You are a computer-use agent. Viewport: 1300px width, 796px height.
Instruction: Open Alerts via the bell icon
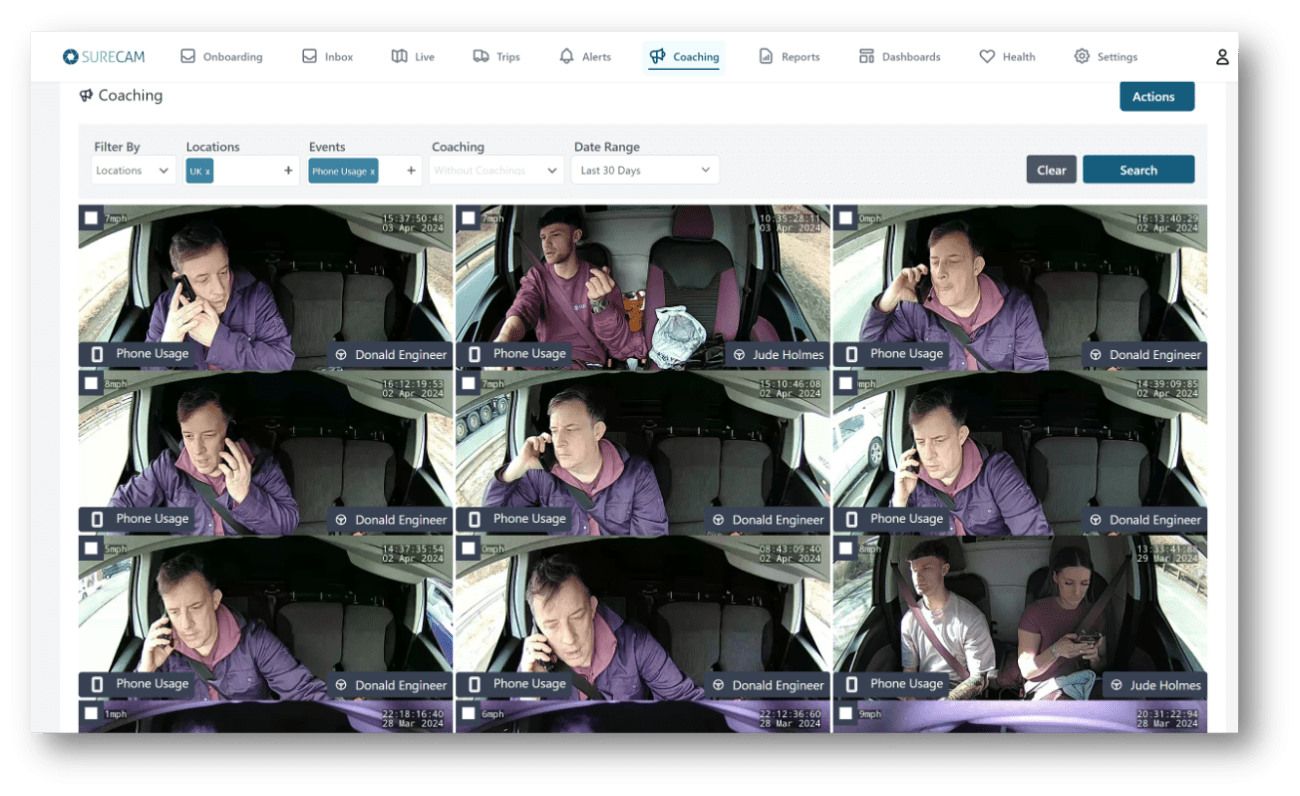(567, 57)
